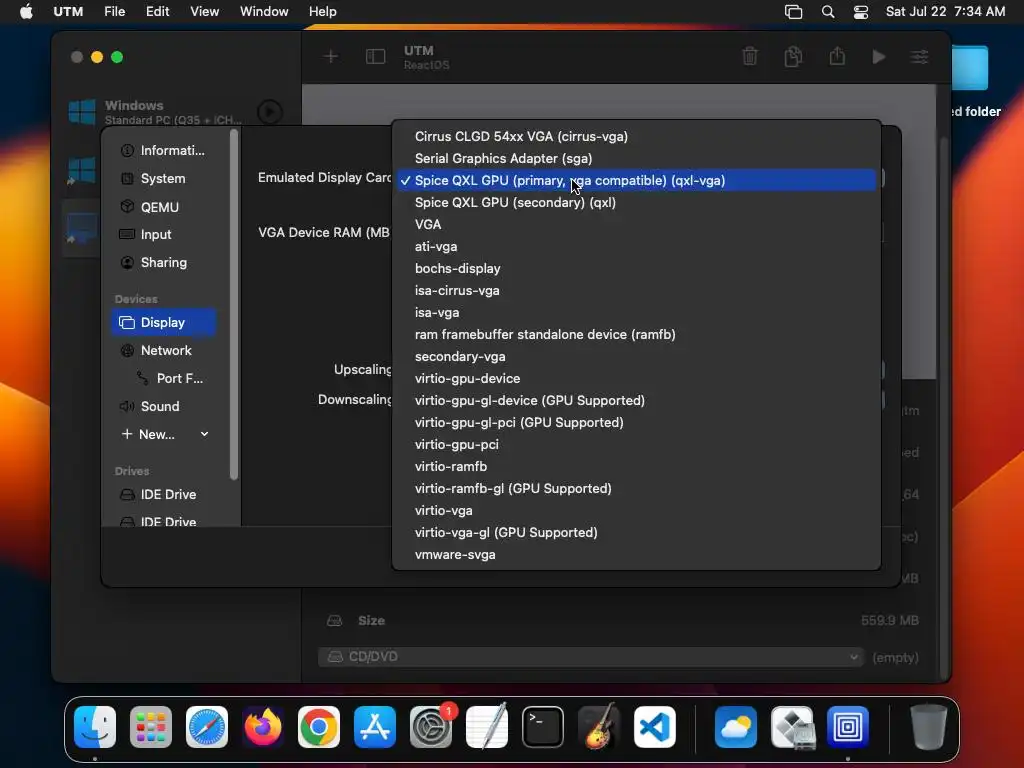The height and width of the screenshot is (768, 1024).
Task: Open the CD/DVD dropdown
Action: 591,657
